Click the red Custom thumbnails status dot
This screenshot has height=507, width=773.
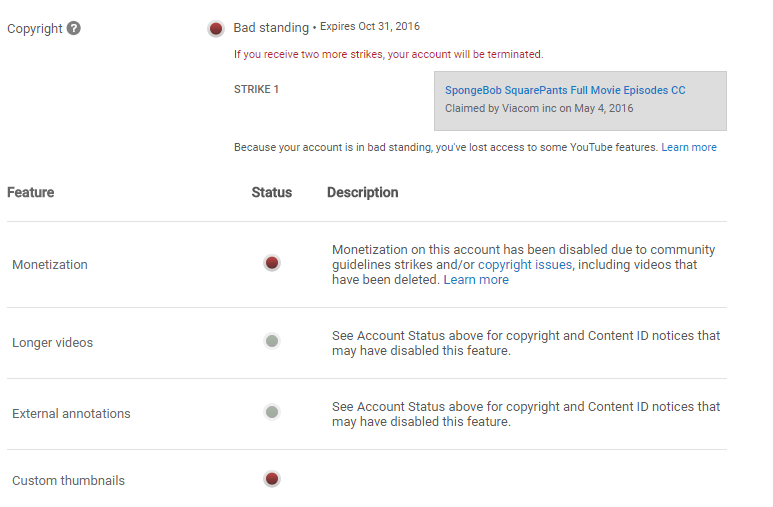[x=272, y=478]
